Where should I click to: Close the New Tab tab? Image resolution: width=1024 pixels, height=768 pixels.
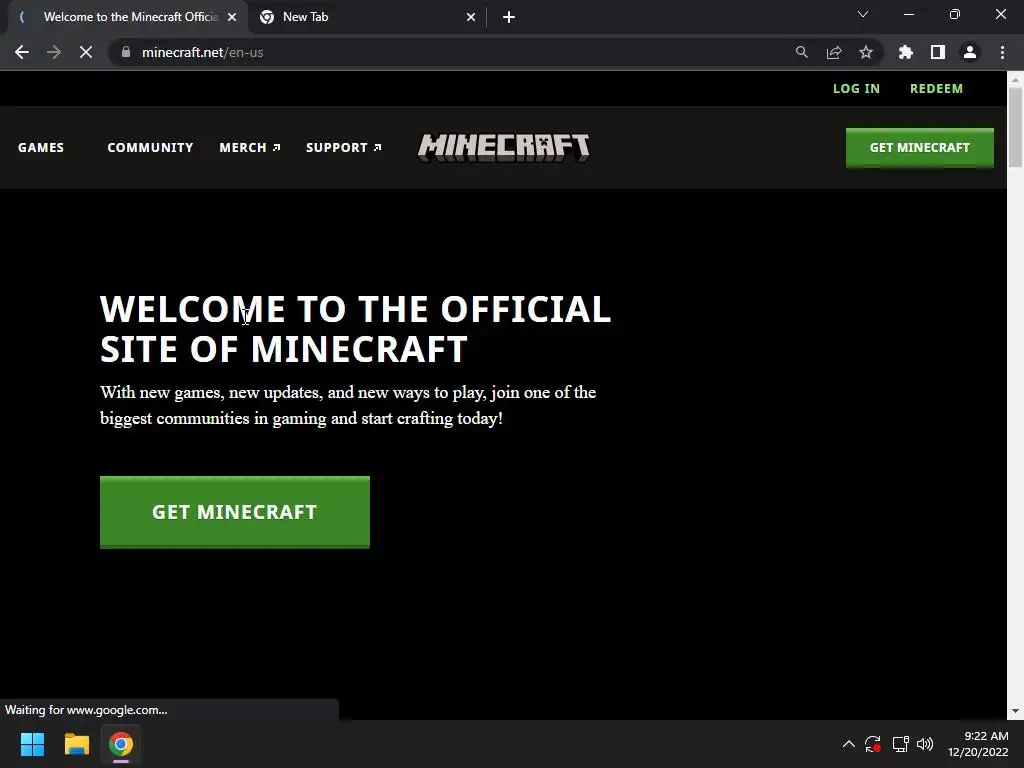click(x=471, y=17)
